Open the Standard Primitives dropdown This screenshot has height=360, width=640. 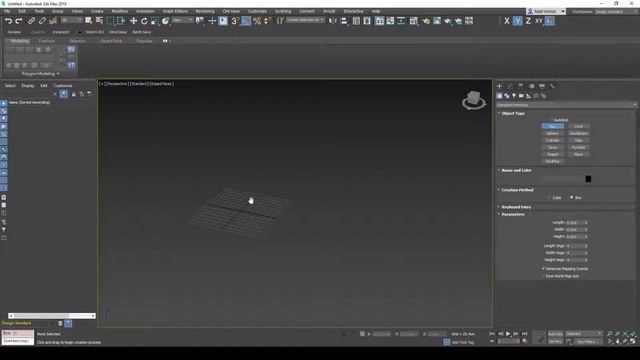[566, 105]
